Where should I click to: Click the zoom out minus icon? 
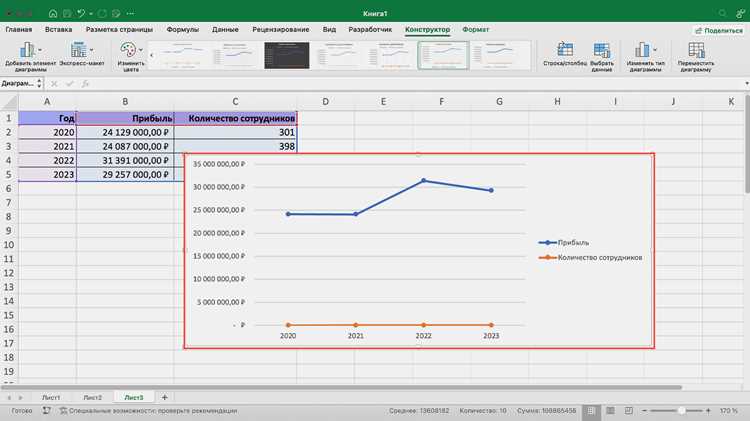tap(644, 411)
